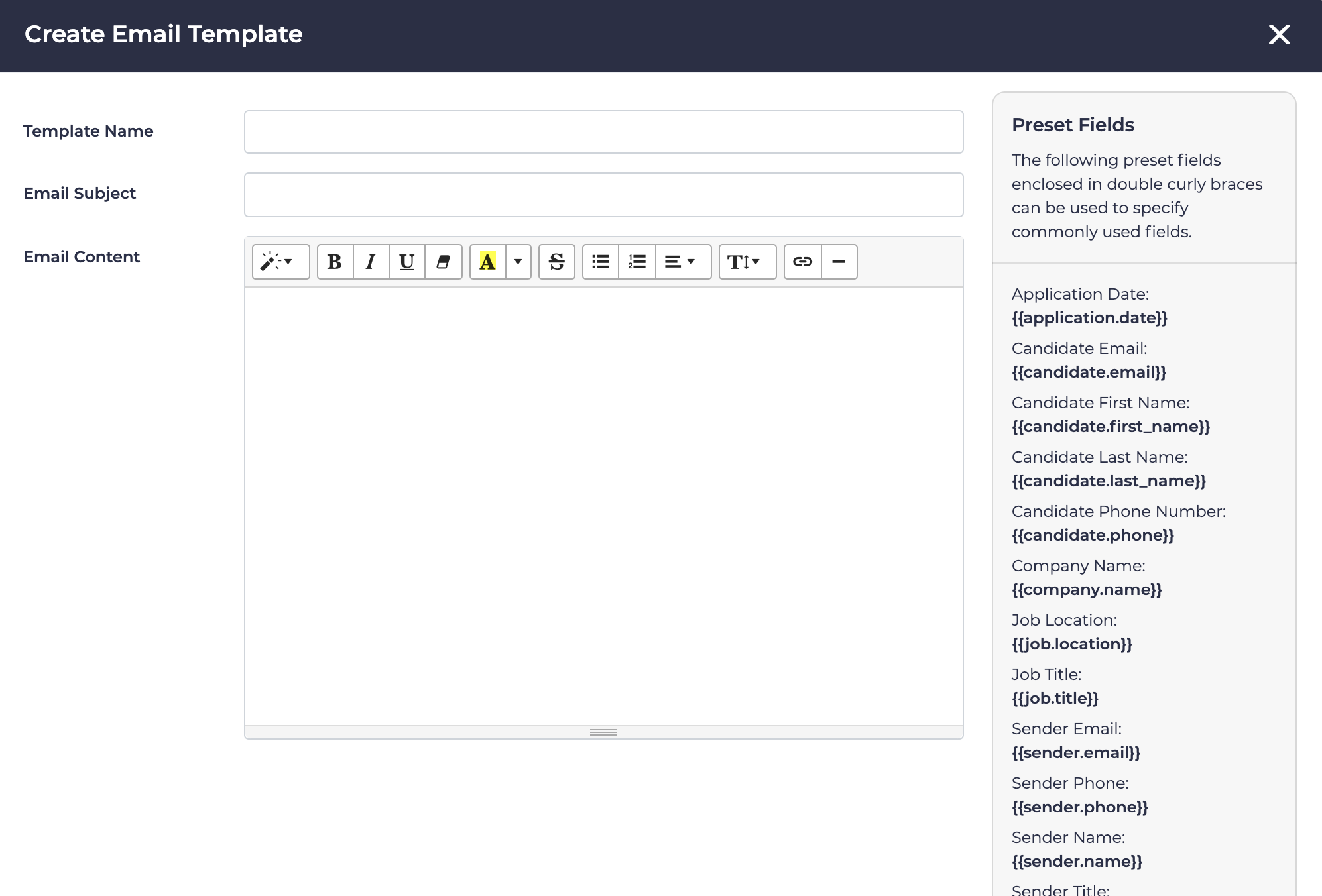Create a numbered list
The height and width of the screenshot is (896, 1322).
pos(636,262)
